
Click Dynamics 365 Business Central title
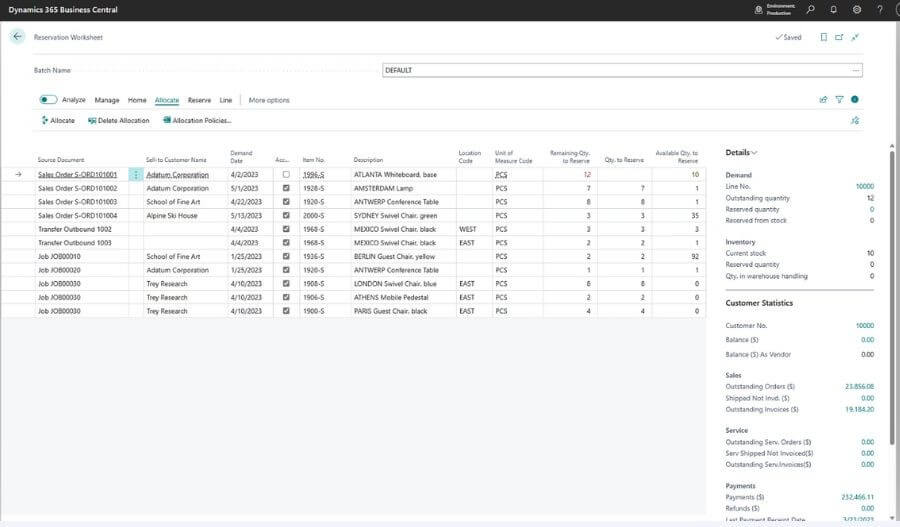tap(63, 10)
